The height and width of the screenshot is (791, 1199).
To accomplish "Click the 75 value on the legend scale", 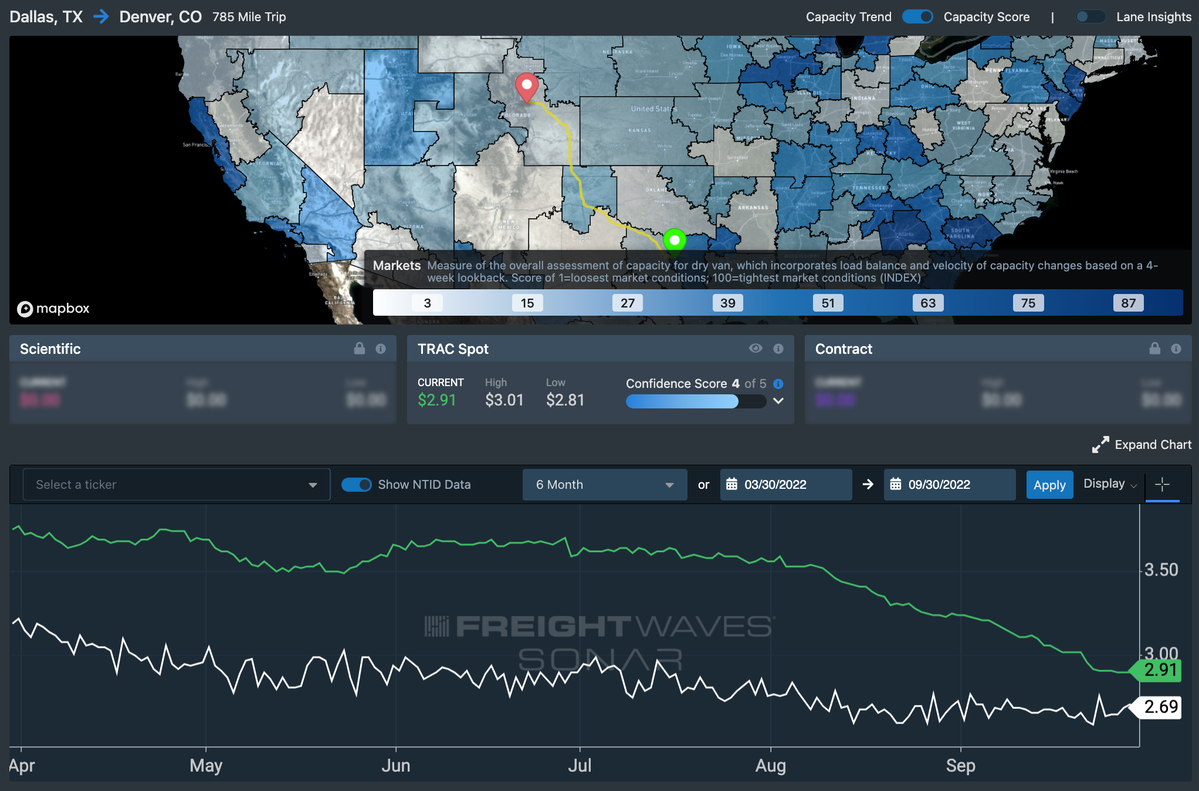I will tap(1028, 303).
